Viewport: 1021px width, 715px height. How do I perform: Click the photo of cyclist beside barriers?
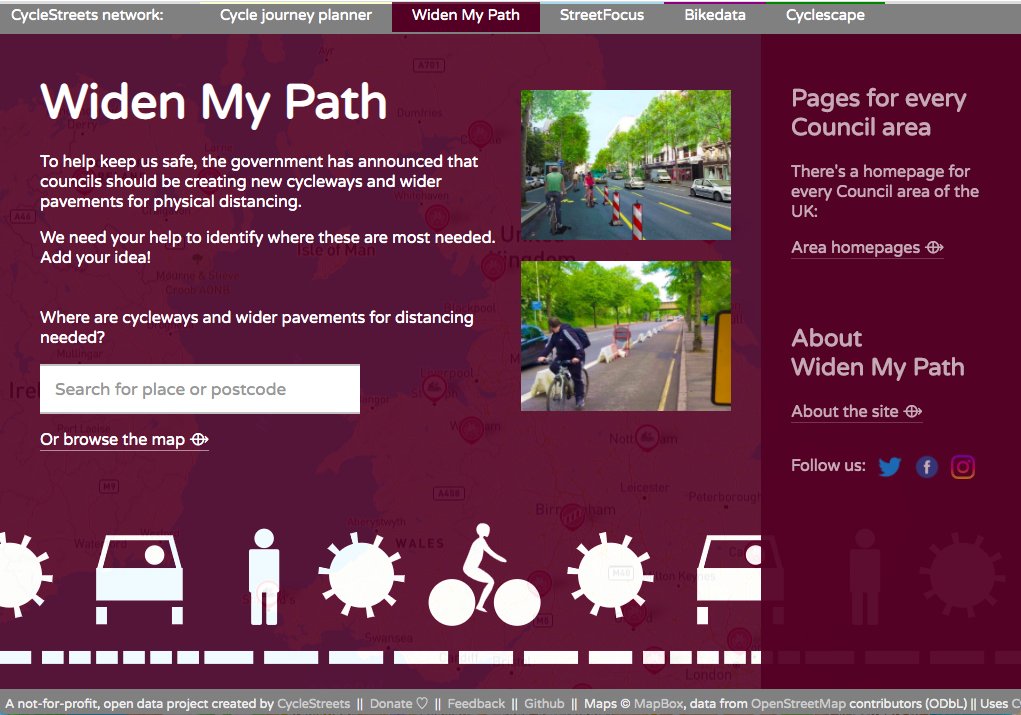[626, 336]
